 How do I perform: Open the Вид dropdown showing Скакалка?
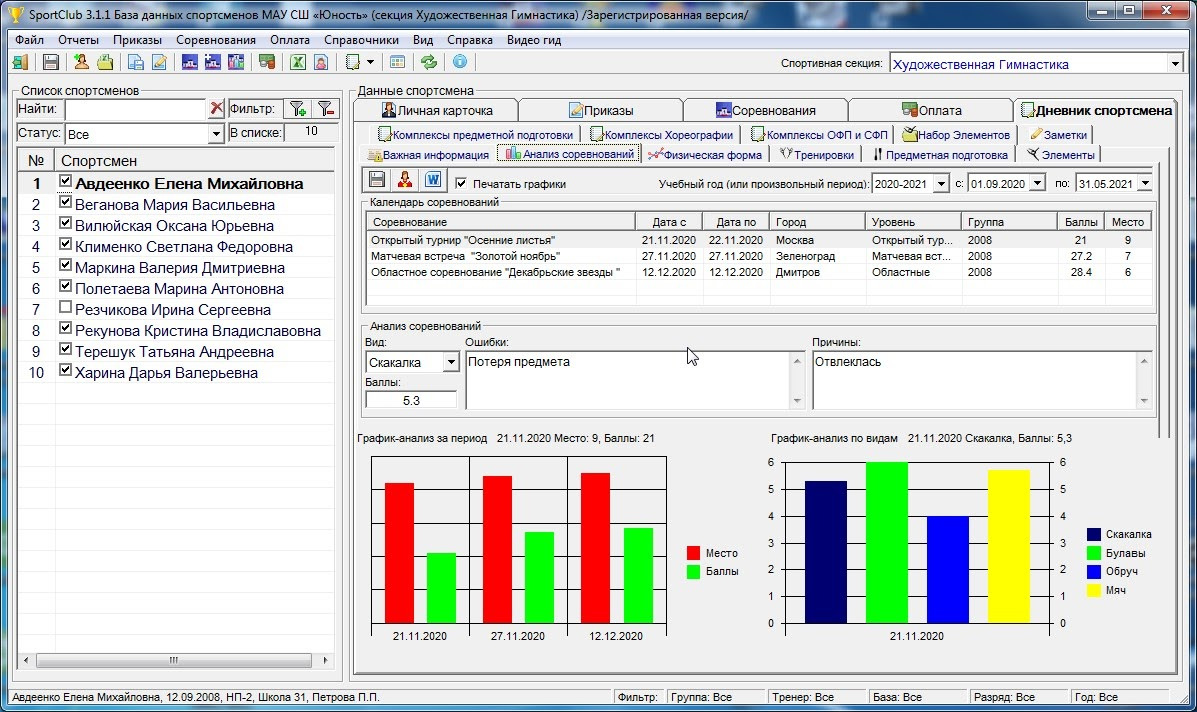point(451,362)
